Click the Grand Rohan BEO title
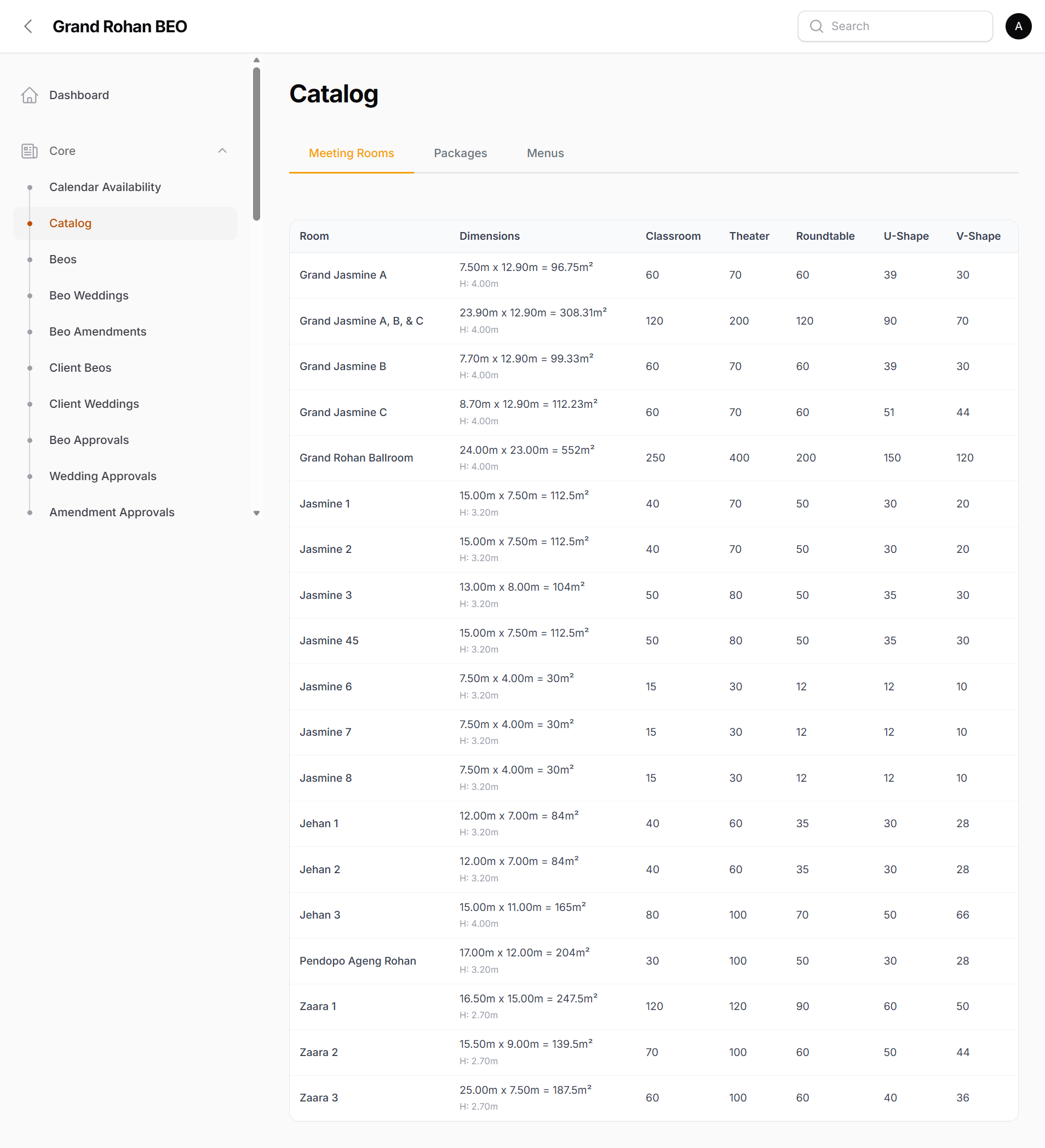The width and height of the screenshot is (1045, 1148). click(119, 26)
